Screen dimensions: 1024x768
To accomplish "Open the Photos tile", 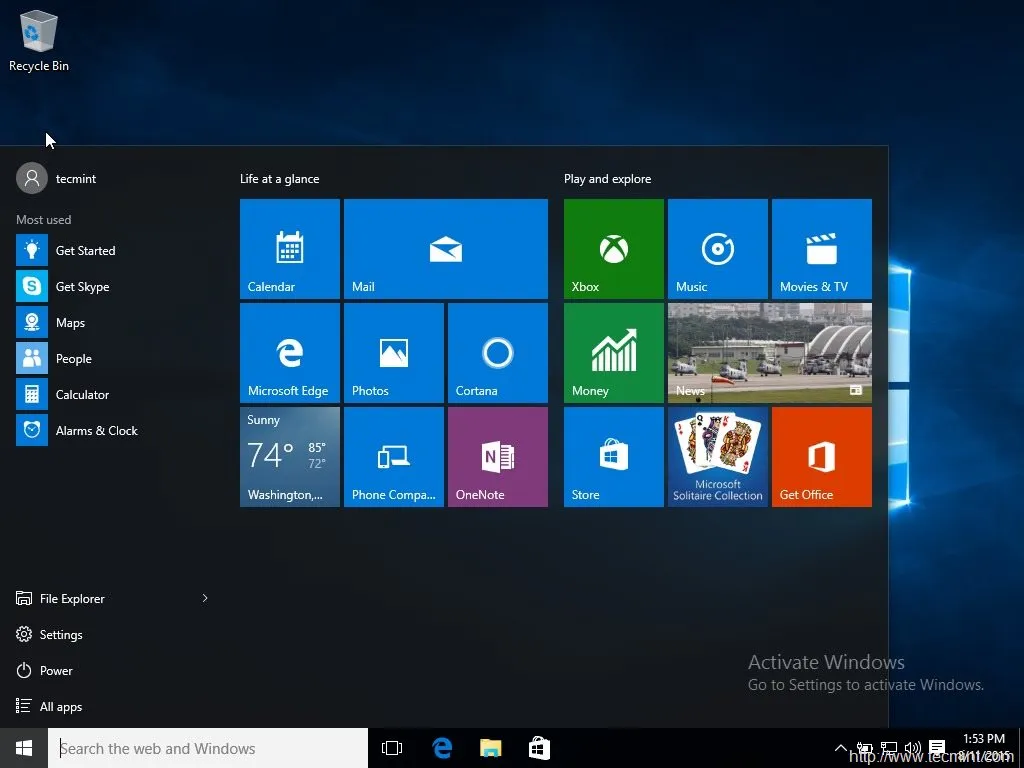I will [x=393, y=352].
